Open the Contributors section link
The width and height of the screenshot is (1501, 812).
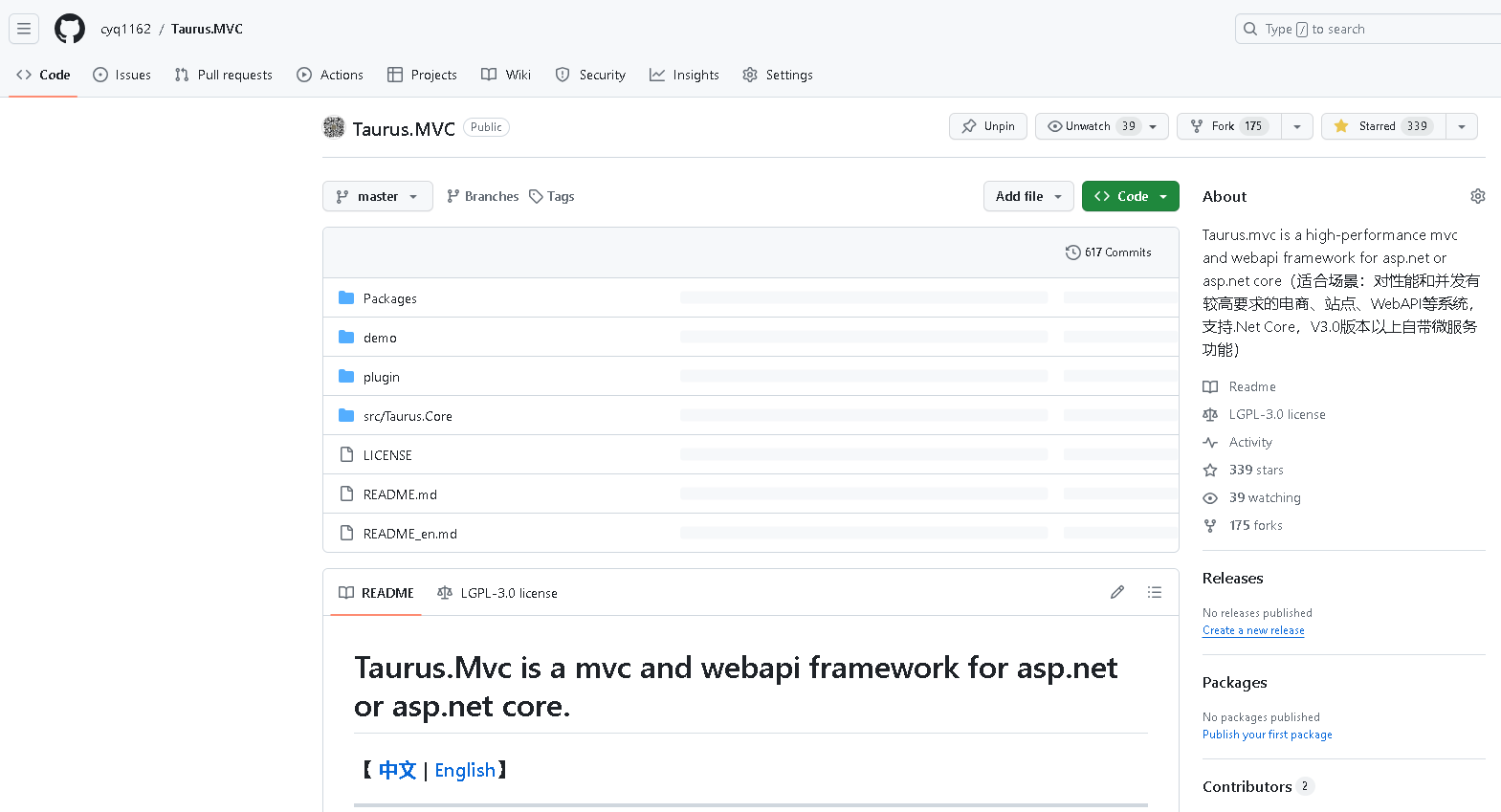point(1247,786)
